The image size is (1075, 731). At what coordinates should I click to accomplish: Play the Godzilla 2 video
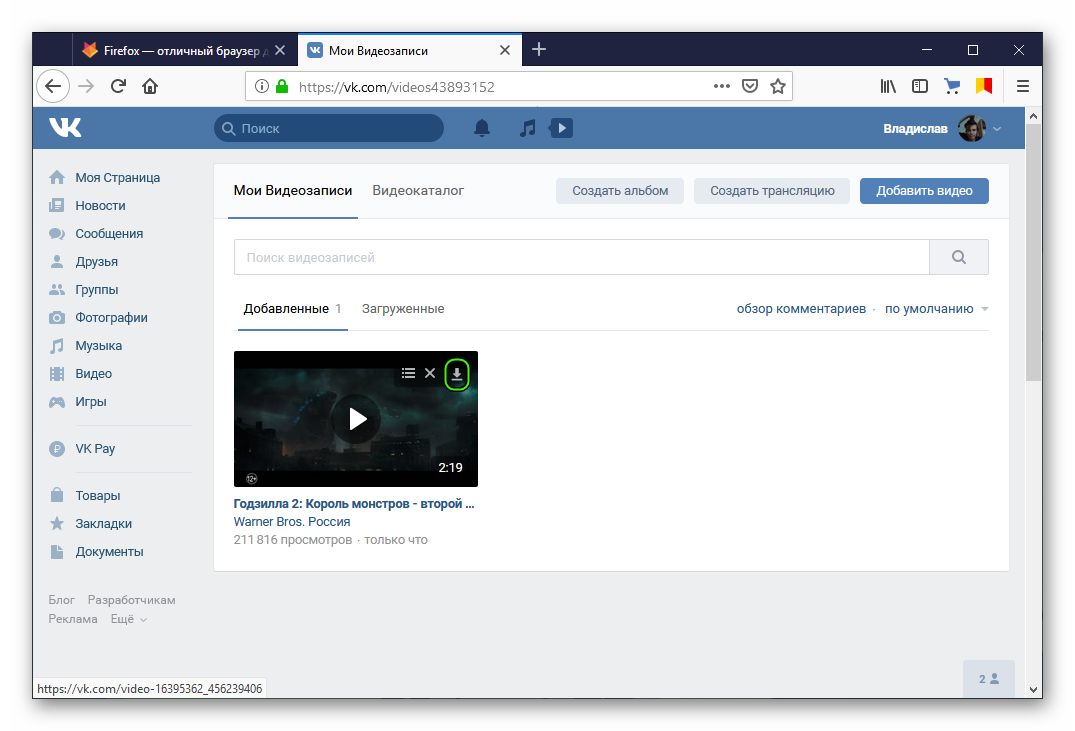click(x=356, y=419)
